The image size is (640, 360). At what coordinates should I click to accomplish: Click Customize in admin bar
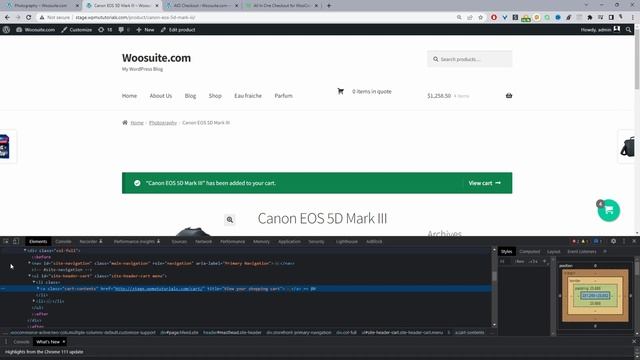tap(77, 29)
